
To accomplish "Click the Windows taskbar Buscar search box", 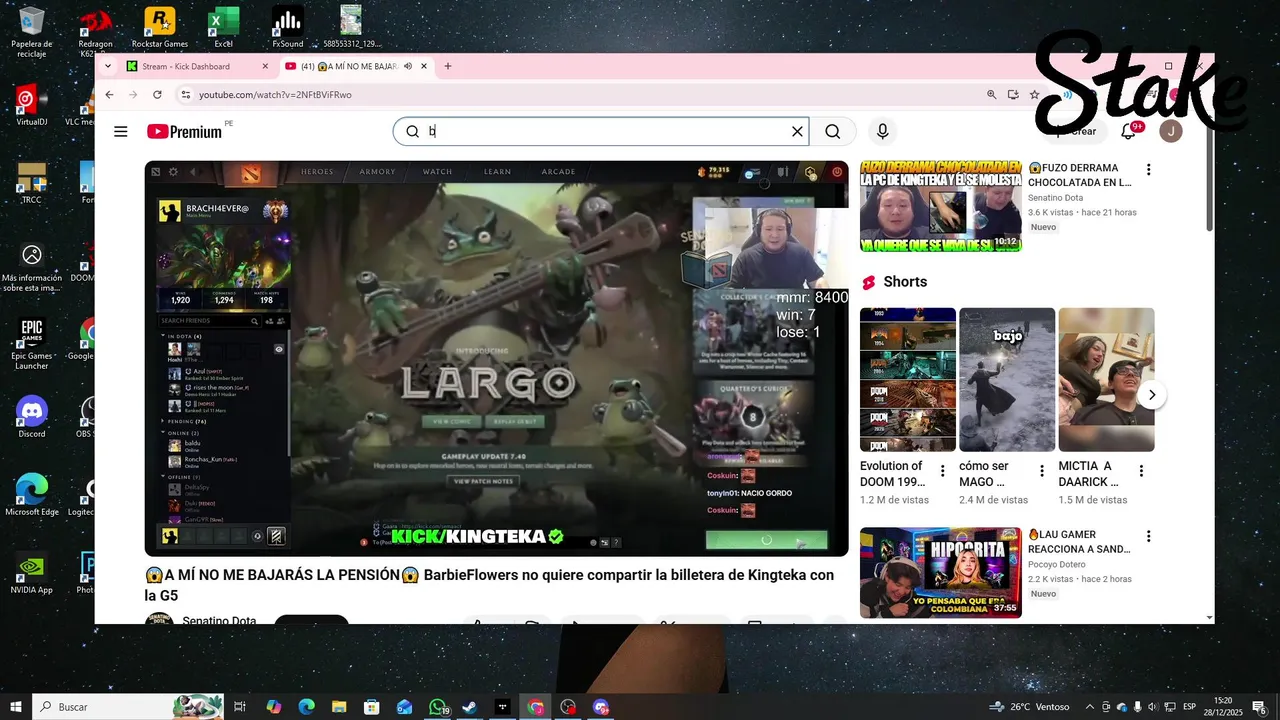I will 128,707.
